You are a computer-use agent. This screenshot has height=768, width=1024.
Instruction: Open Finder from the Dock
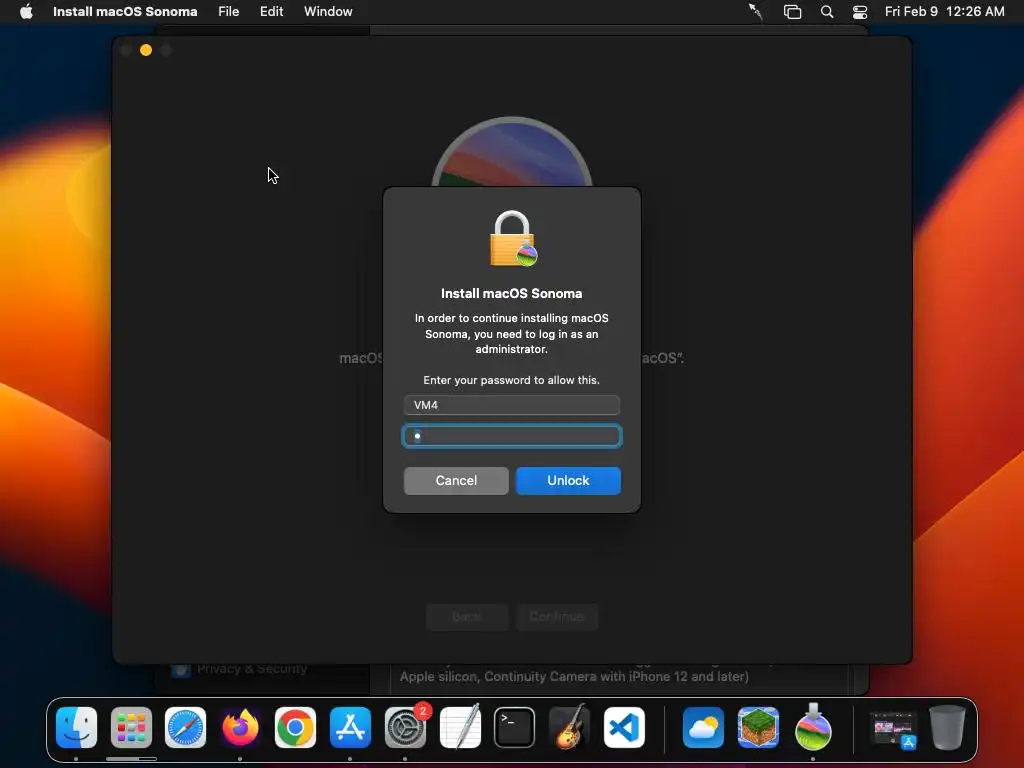[x=76, y=727]
